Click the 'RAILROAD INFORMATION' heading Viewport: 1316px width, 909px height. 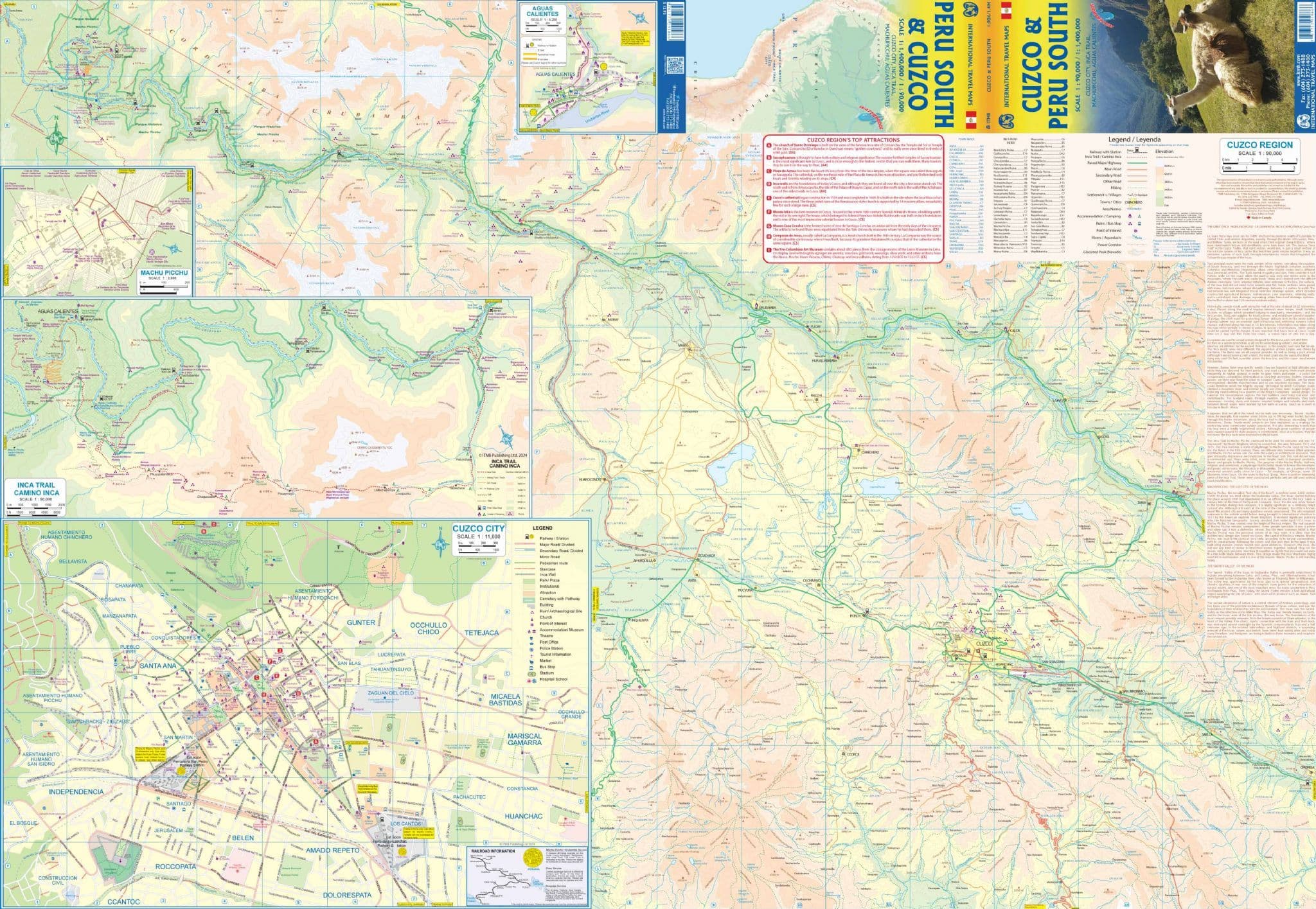[493, 852]
